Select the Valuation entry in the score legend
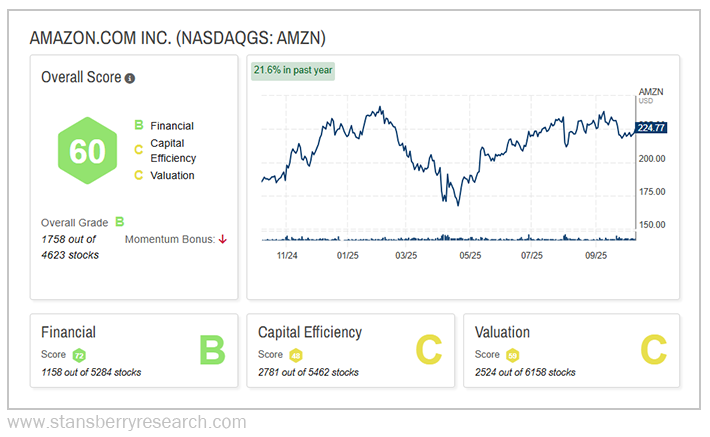 (x=172, y=175)
